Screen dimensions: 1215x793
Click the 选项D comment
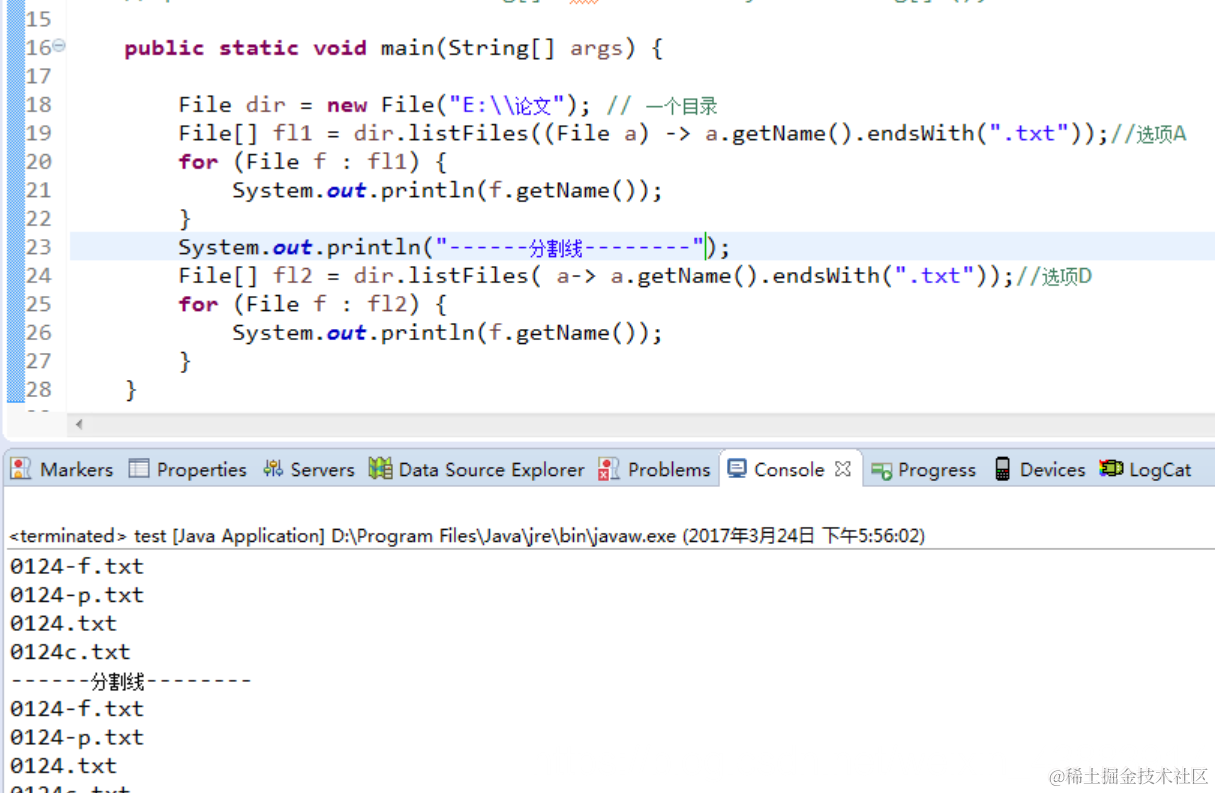click(1054, 276)
